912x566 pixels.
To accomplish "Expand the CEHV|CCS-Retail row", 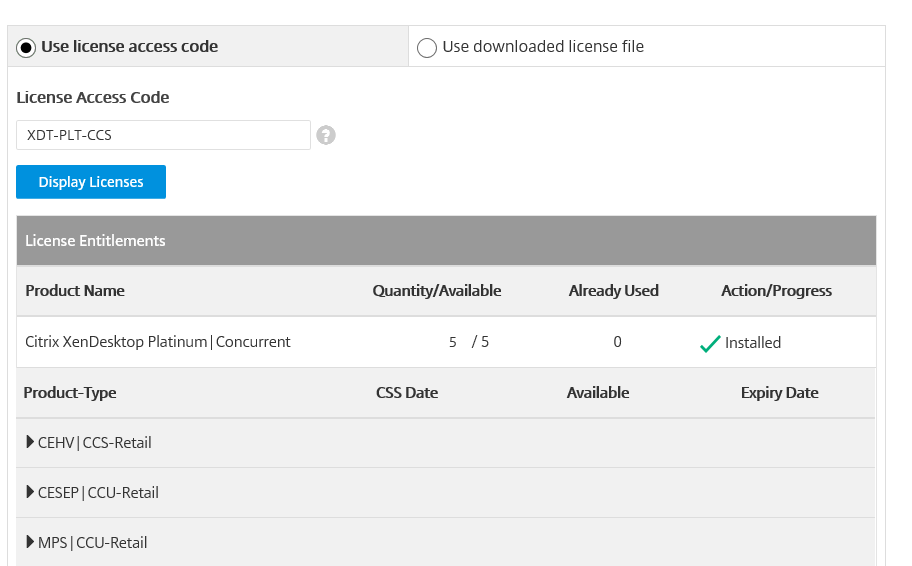I will (x=30, y=442).
